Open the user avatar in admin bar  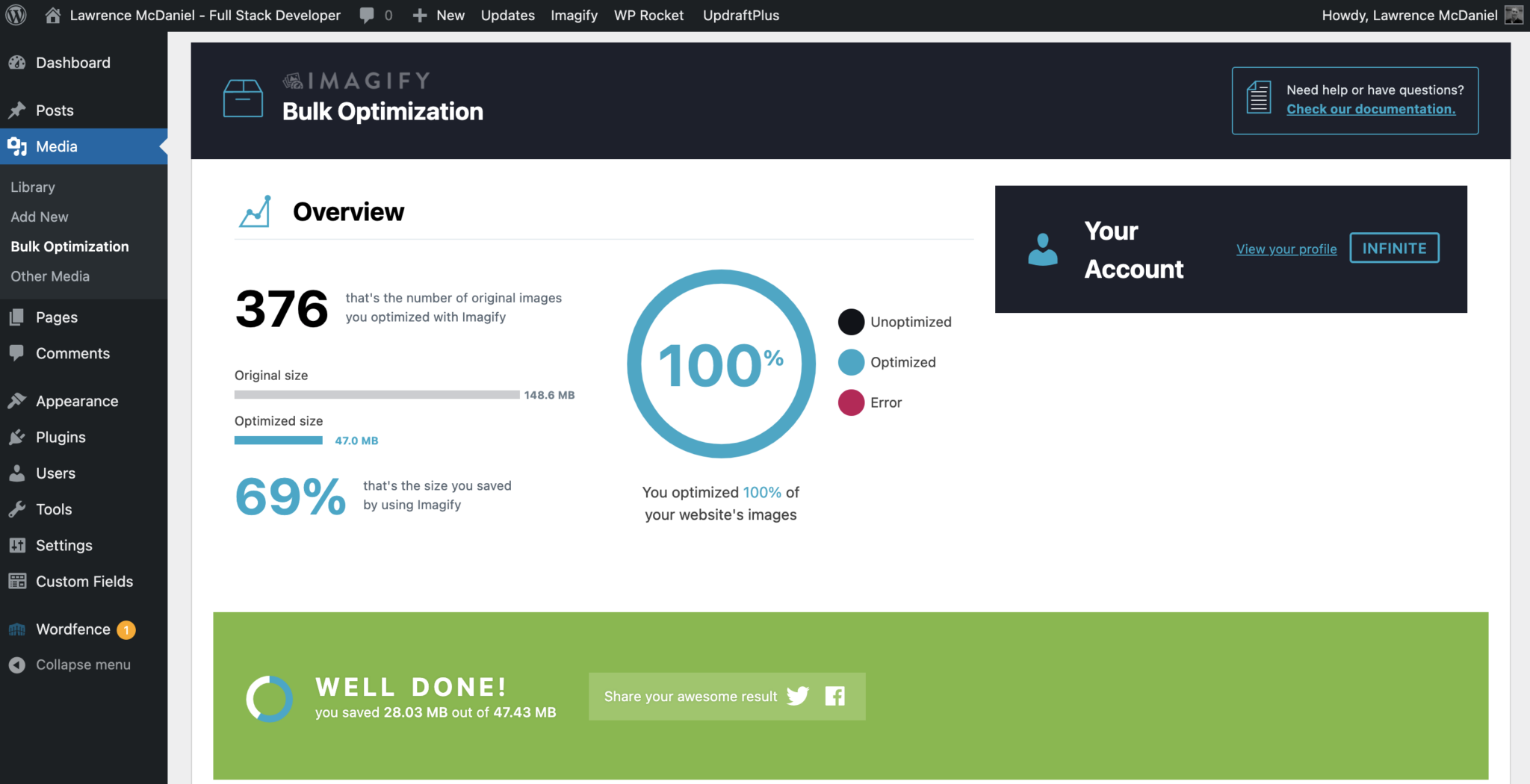tap(1514, 15)
